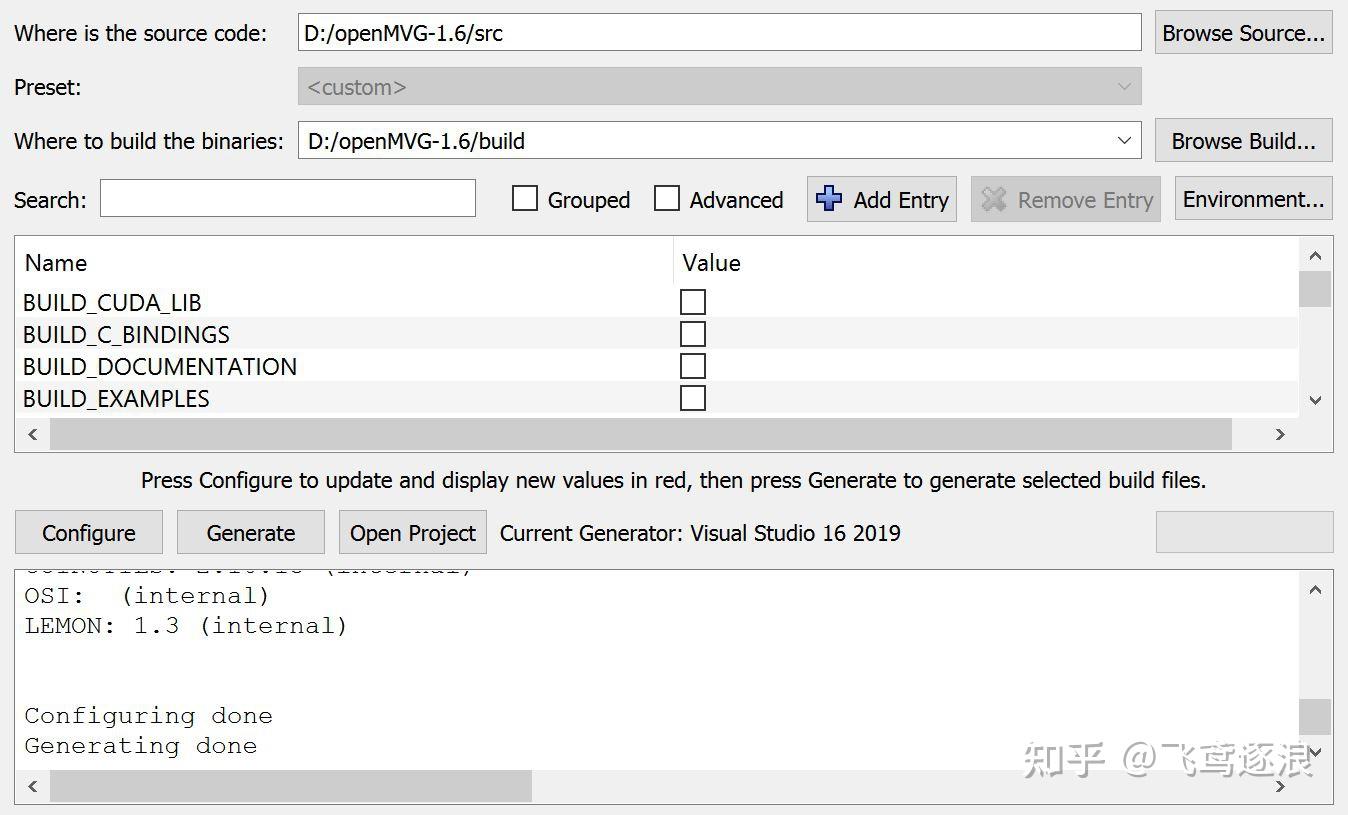Check the BUILD_DOCUMENTATION value checkbox

[693, 366]
